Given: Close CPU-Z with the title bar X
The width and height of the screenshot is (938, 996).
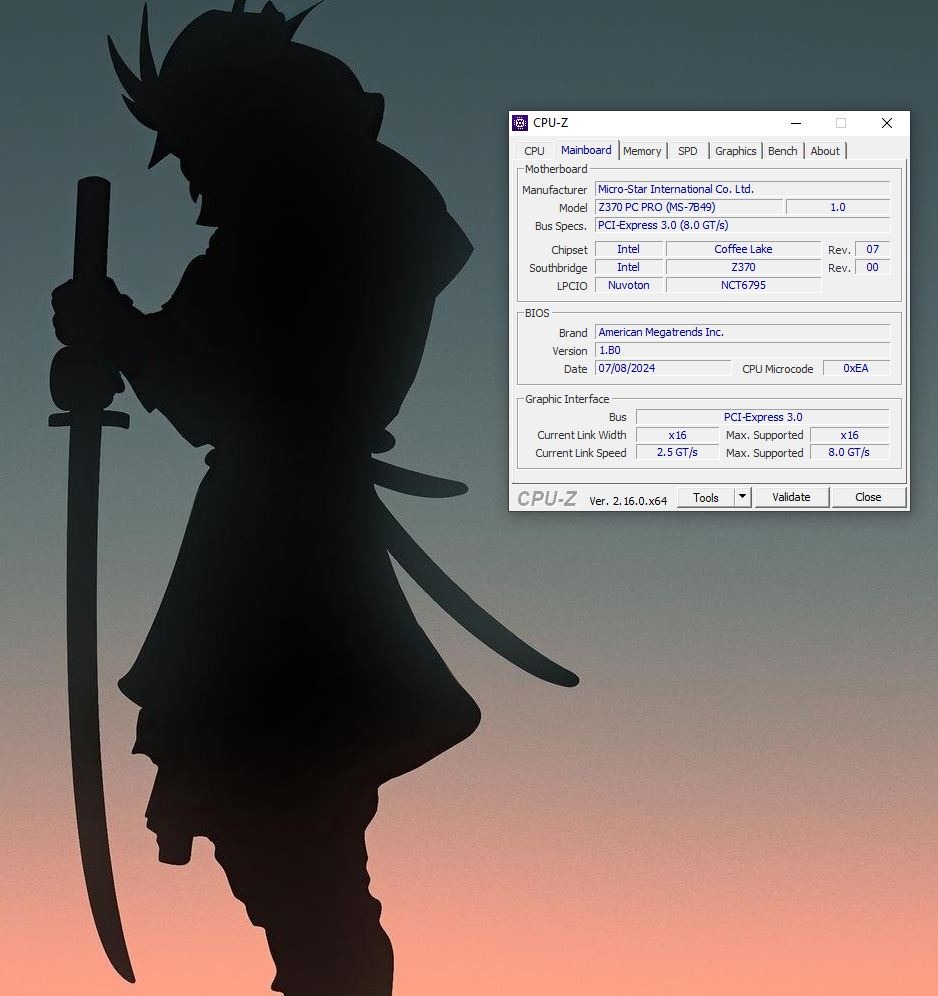Looking at the screenshot, I should click(887, 123).
